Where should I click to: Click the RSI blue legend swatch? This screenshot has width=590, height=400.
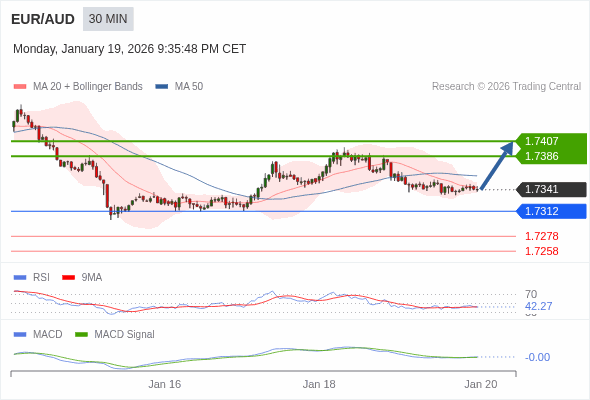coord(20,278)
